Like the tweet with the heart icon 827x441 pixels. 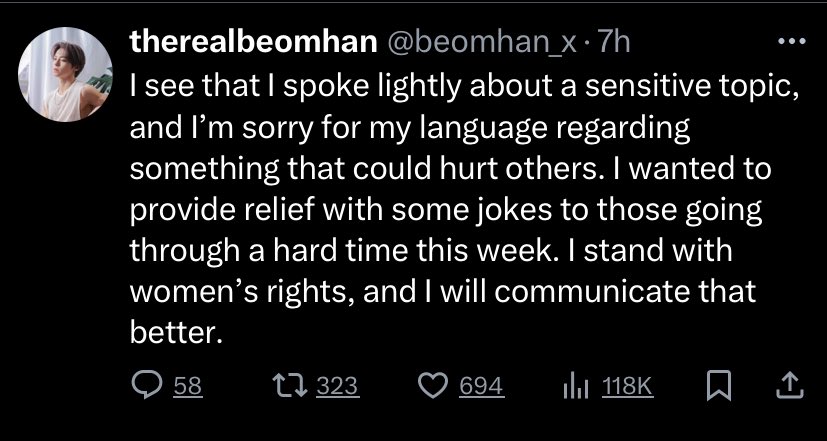435,384
